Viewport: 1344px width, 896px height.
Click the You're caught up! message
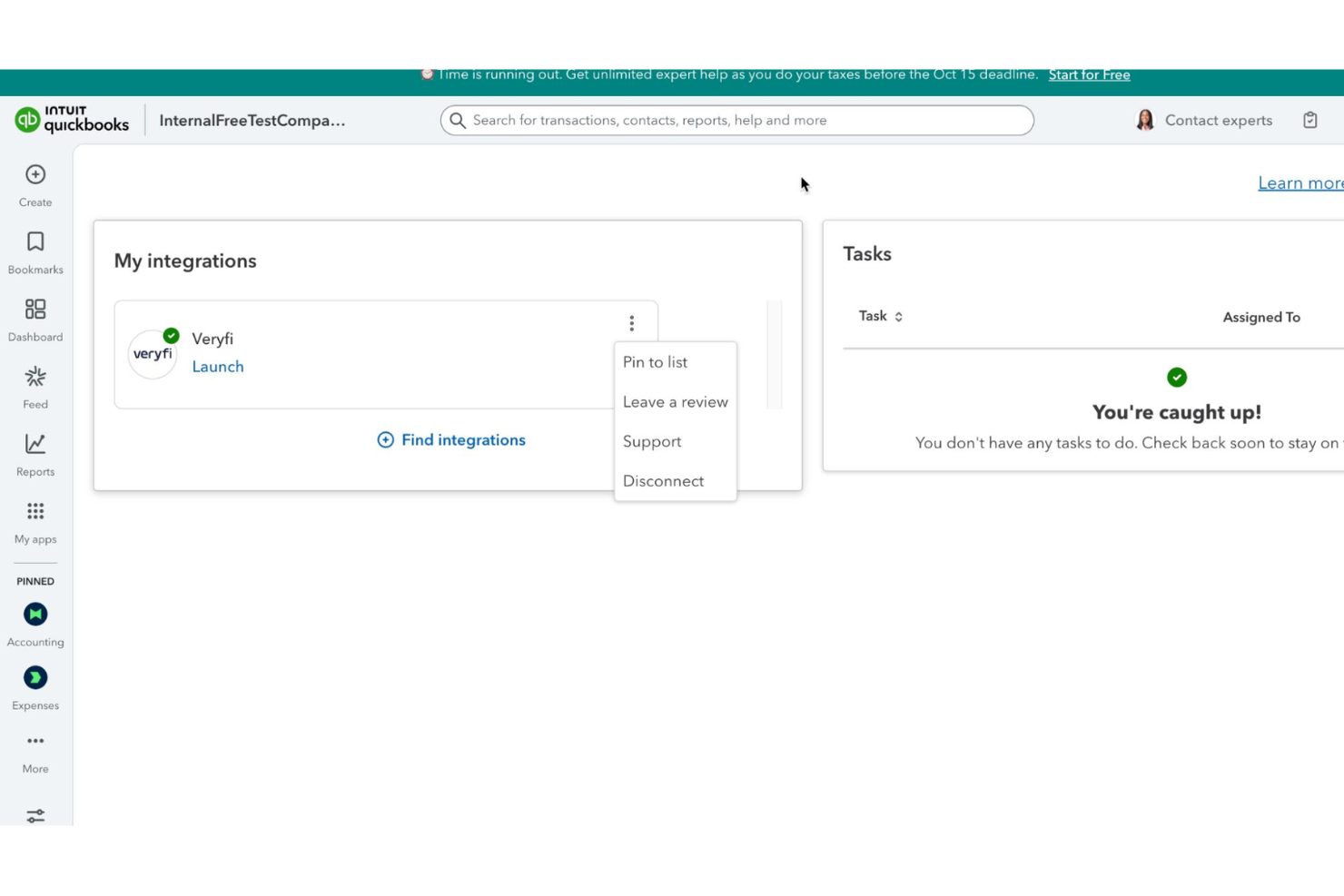tap(1177, 412)
